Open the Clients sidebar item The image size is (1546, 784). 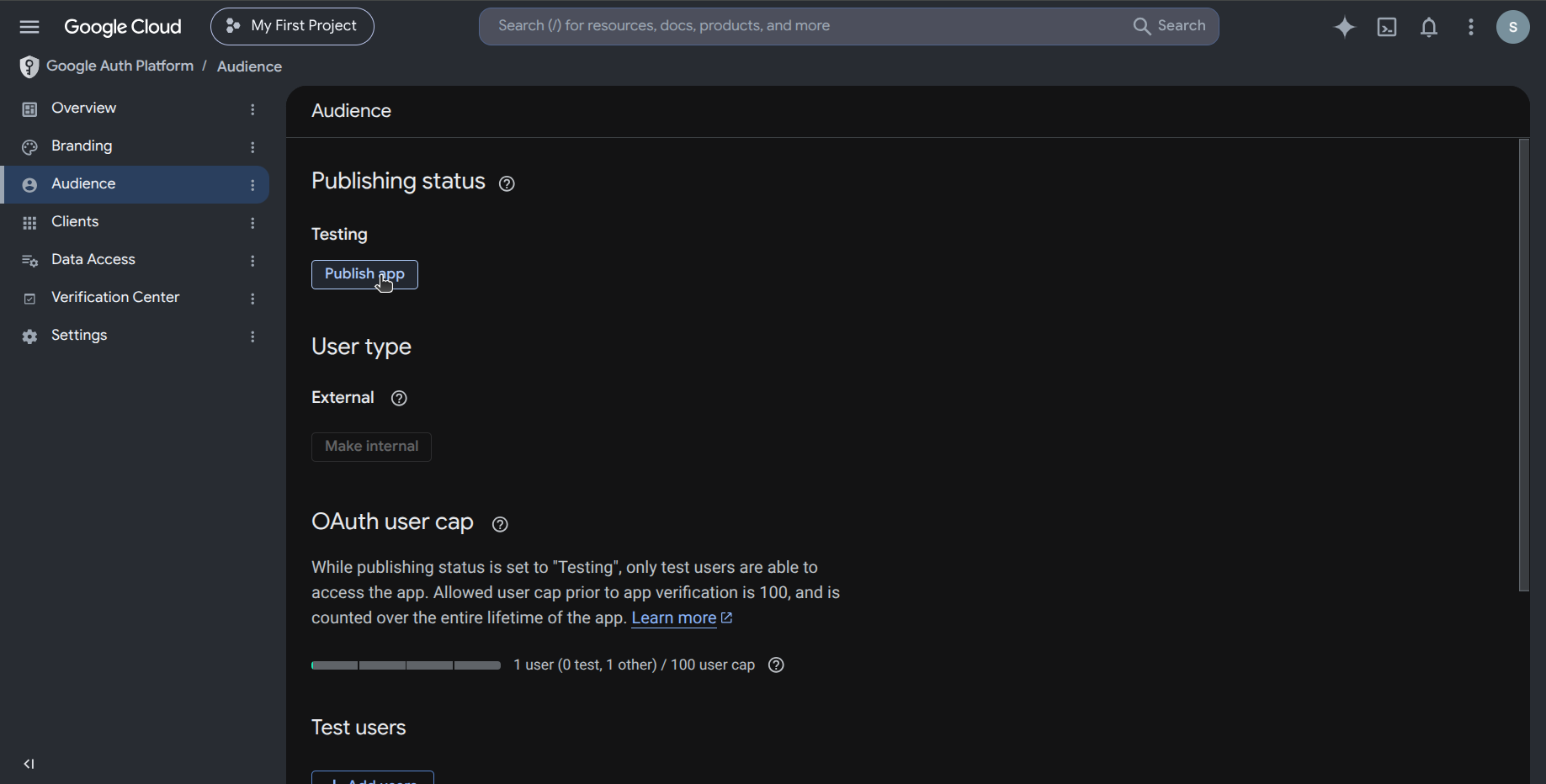pos(135,222)
